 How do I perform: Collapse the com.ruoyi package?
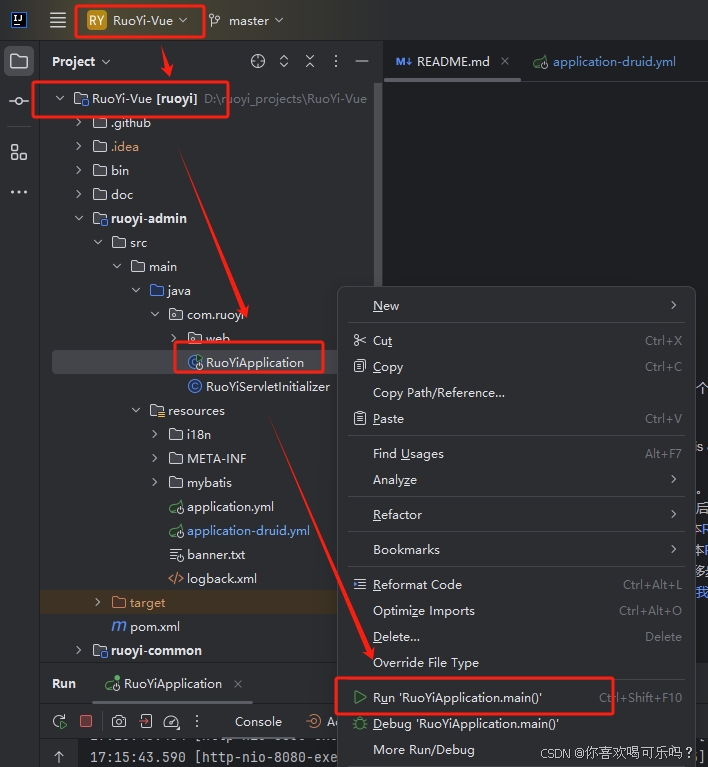[x=155, y=314]
